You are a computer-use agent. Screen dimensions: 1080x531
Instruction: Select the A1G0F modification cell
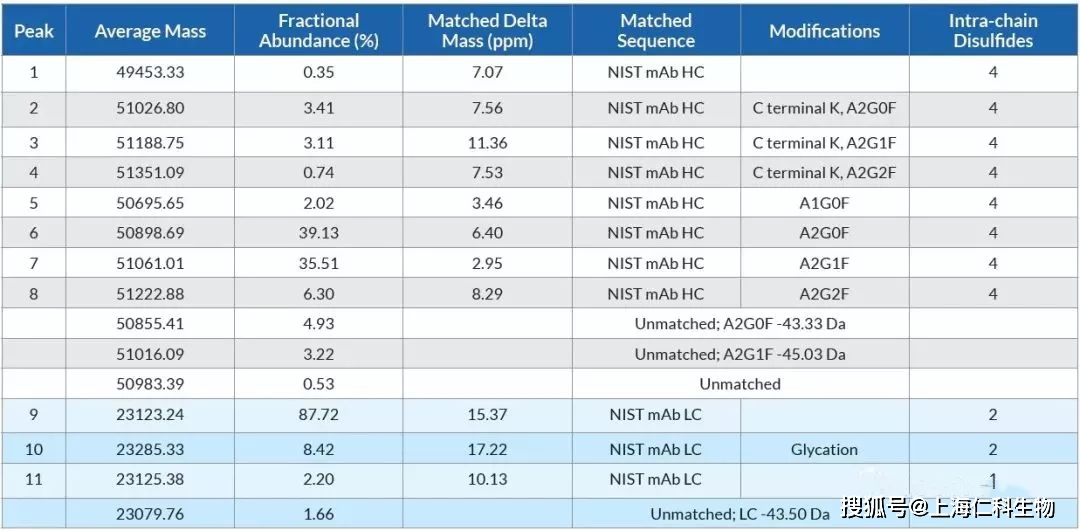[x=824, y=203]
